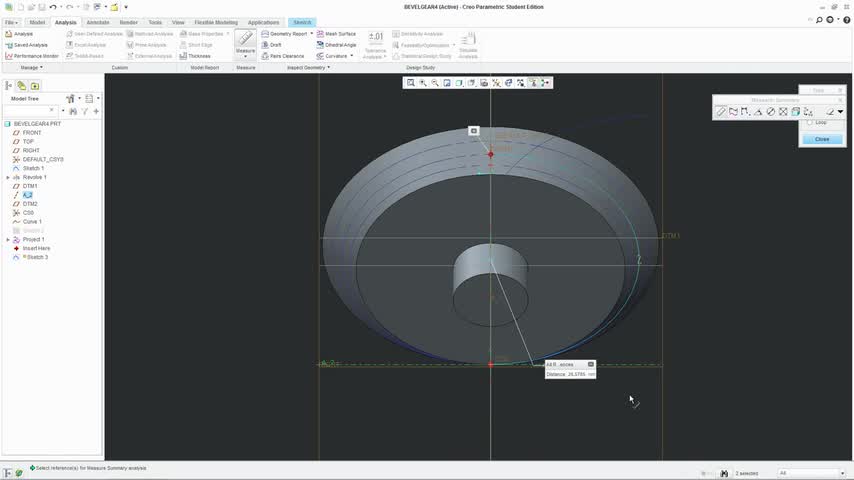Screen dimensions: 854x480
Task: Click the red point at top of gear
Action: tap(491, 154)
